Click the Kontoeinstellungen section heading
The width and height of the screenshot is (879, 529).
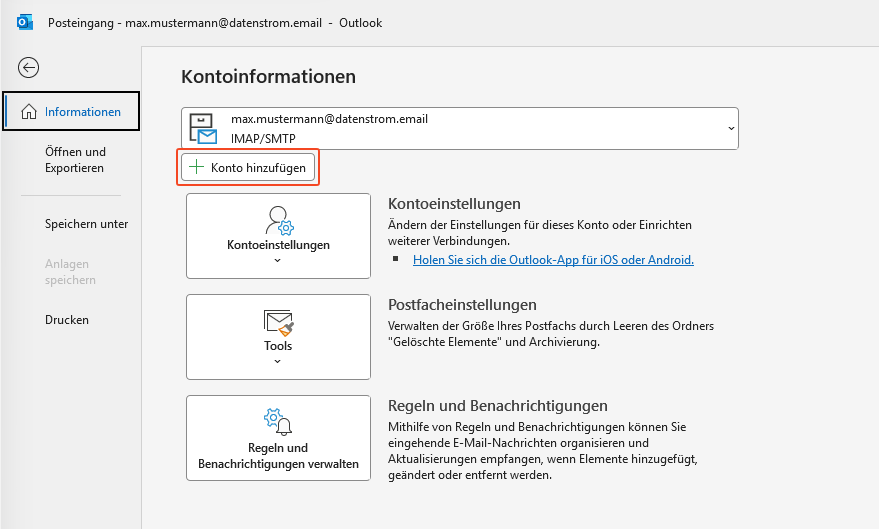tap(454, 203)
